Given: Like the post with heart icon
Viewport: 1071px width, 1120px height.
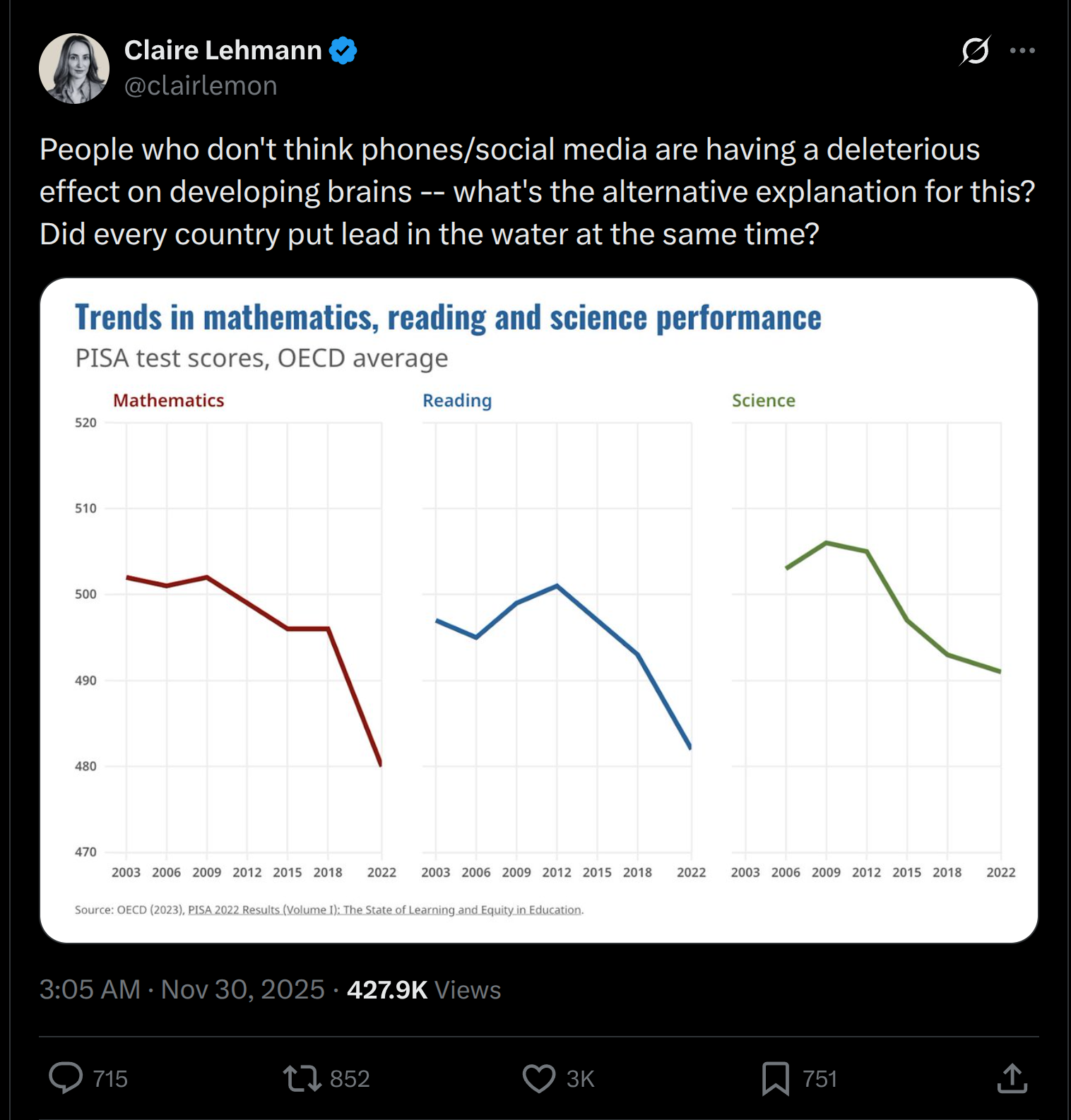Looking at the screenshot, I should pos(539,1078).
